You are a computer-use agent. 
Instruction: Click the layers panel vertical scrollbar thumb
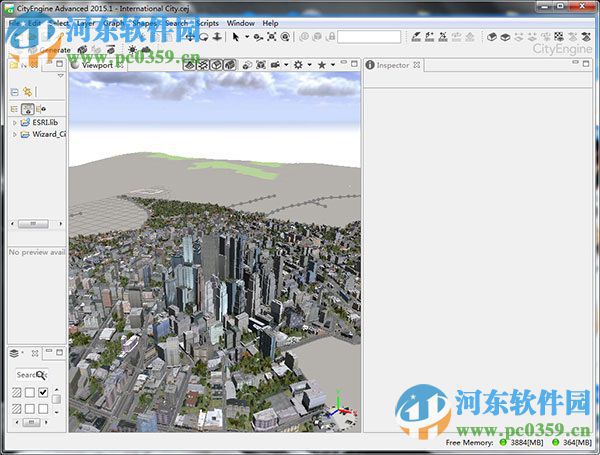56,399
